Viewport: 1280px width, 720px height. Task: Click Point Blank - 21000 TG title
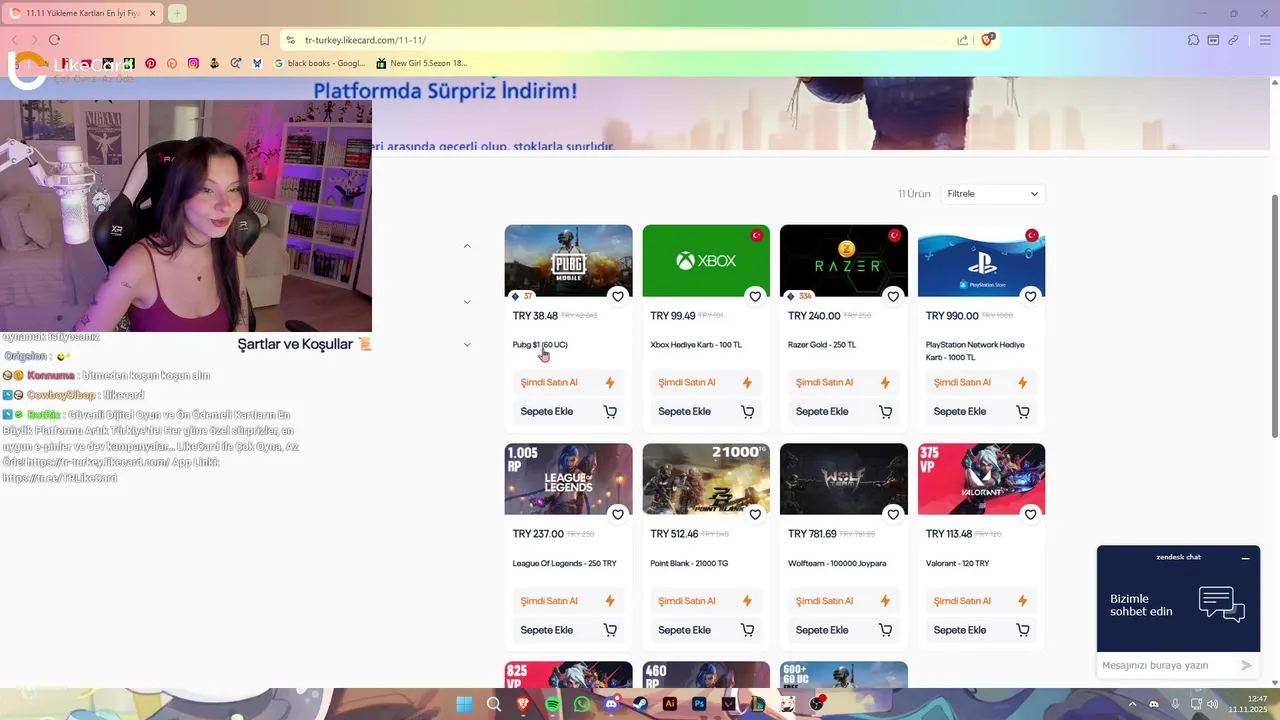click(689, 563)
